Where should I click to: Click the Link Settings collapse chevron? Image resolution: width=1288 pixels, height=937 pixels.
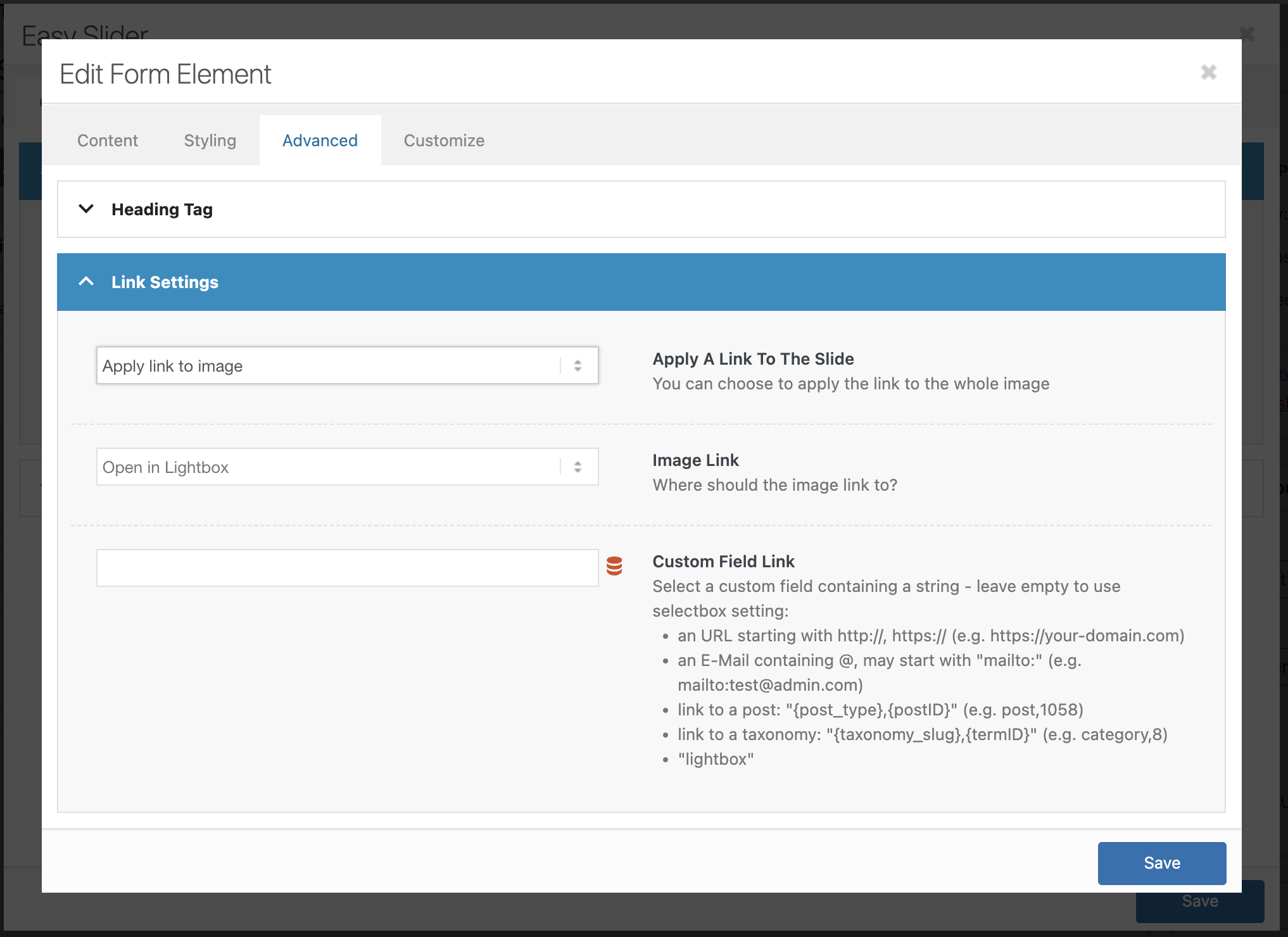[86, 282]
